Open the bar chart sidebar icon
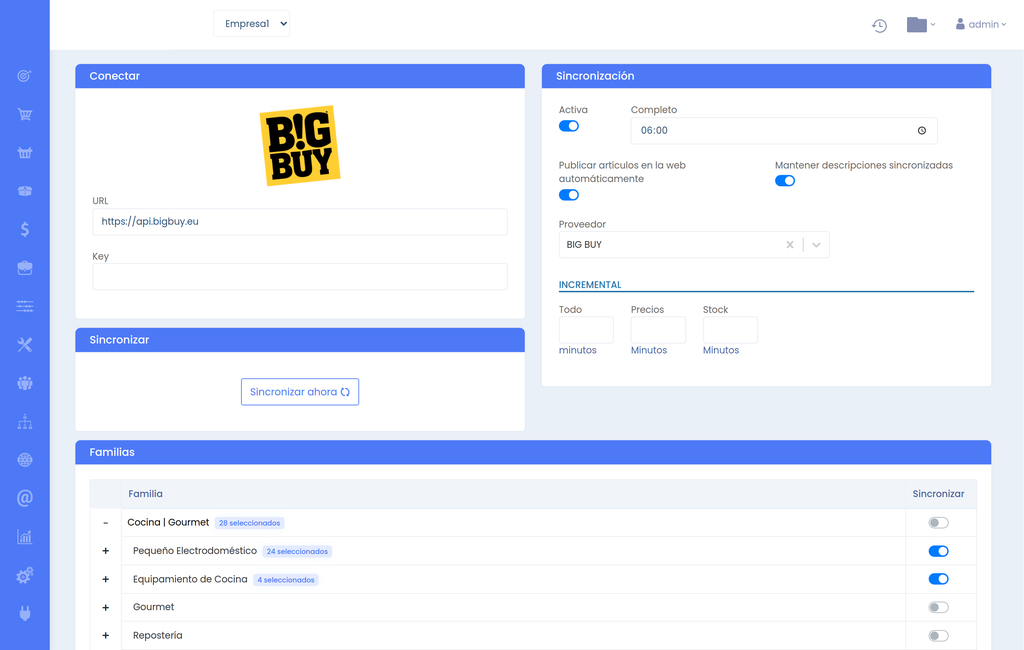Viewport: 1024px width, 650px height. pos(24,537)
